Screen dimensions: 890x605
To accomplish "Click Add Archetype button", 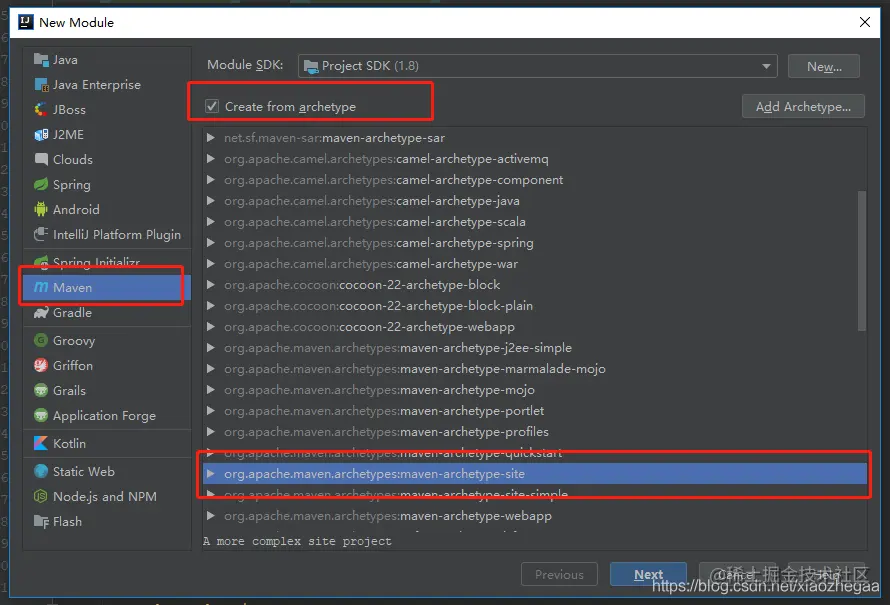I will pyautogui.click(x=803, y=107).
